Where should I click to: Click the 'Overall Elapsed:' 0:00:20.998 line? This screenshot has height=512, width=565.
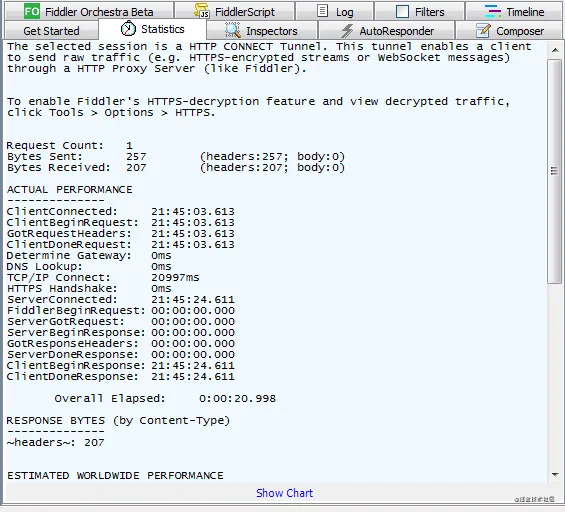165,399
